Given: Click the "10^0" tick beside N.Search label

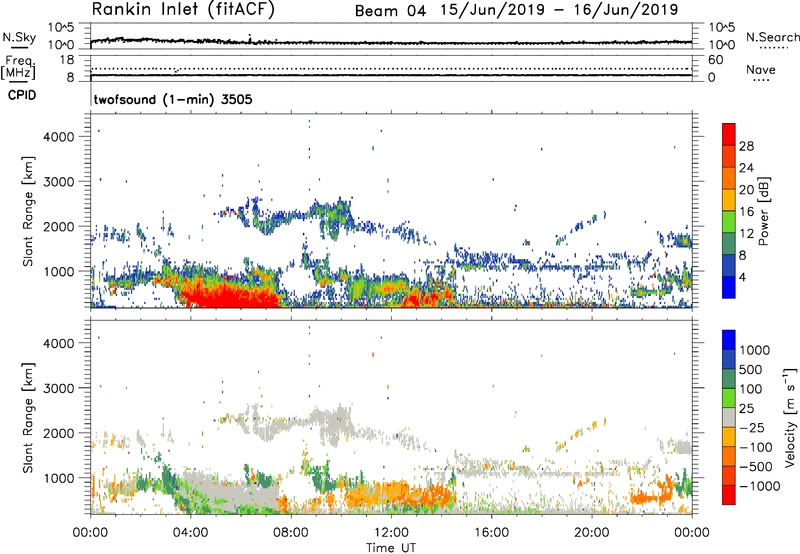Looking at the screenshot, I should point(721,45).
